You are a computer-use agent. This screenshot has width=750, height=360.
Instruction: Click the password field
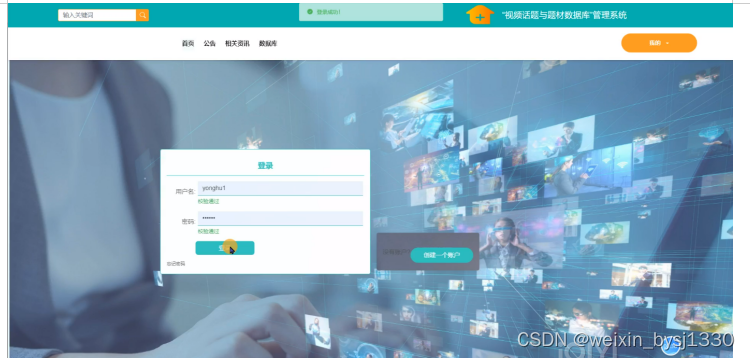tap(280, 218)
